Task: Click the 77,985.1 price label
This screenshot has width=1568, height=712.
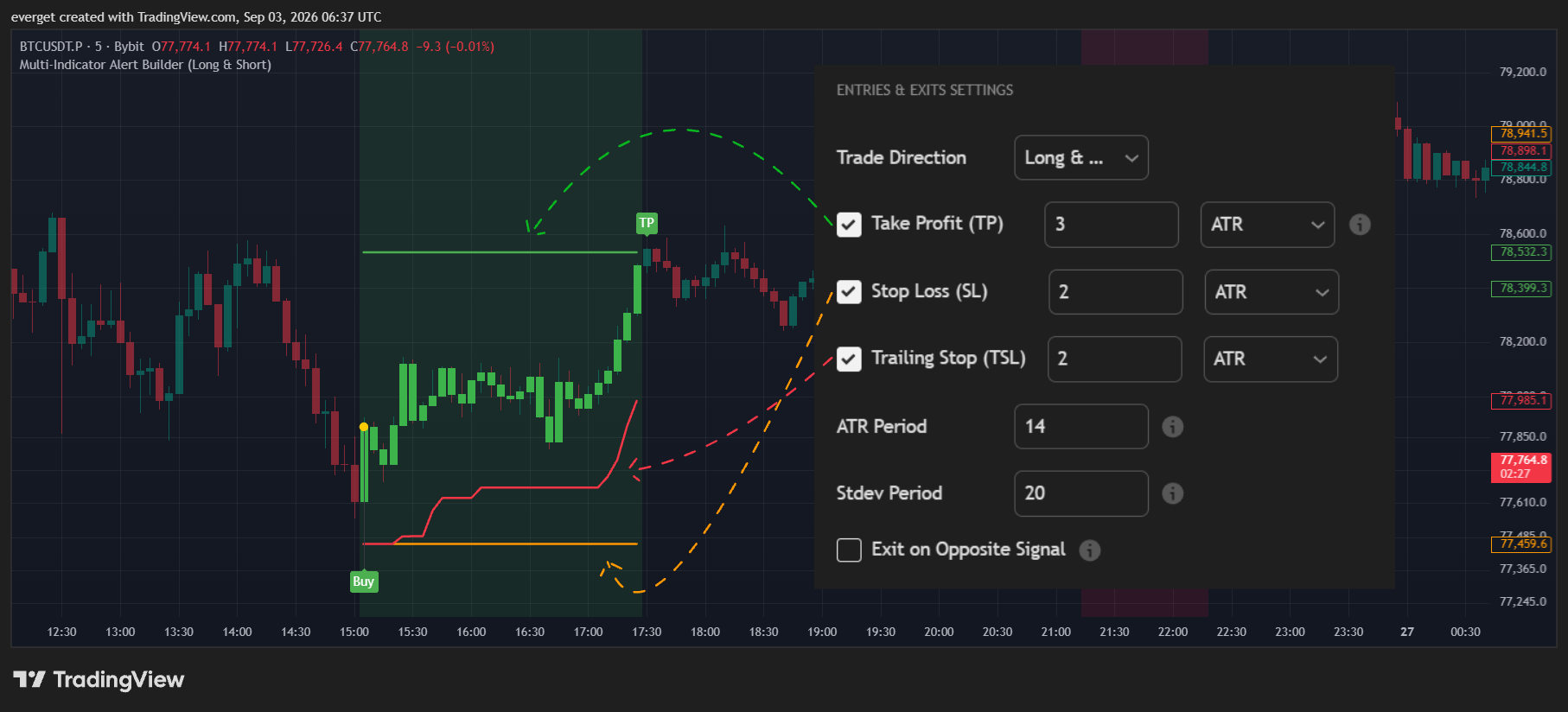Action: (x=1521, y=401)
